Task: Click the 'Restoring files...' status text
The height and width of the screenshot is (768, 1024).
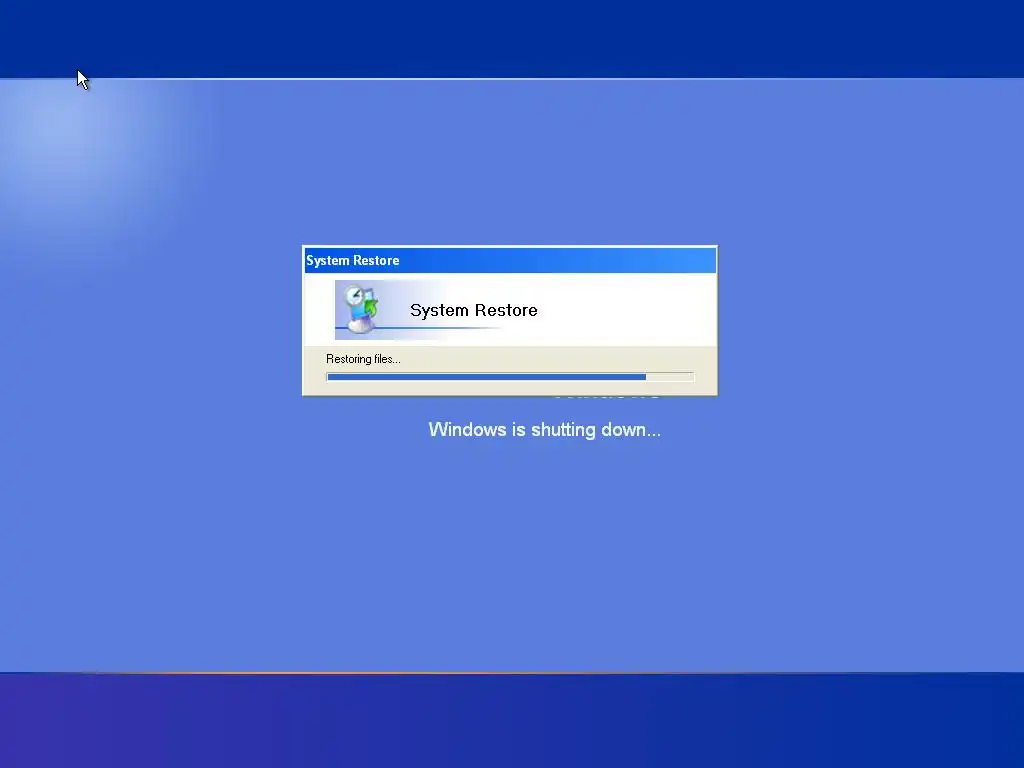Action: click(363, 359)
